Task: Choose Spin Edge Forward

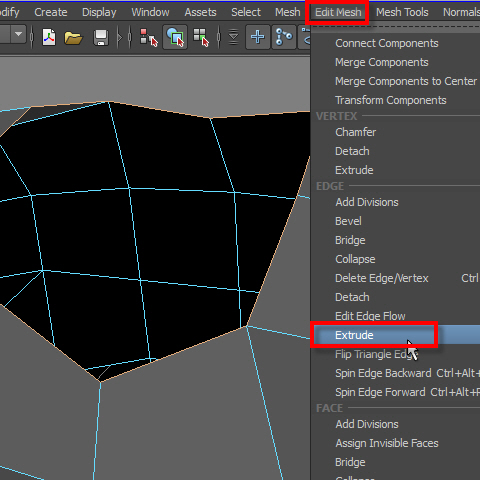Action: [x=380, y=392]
